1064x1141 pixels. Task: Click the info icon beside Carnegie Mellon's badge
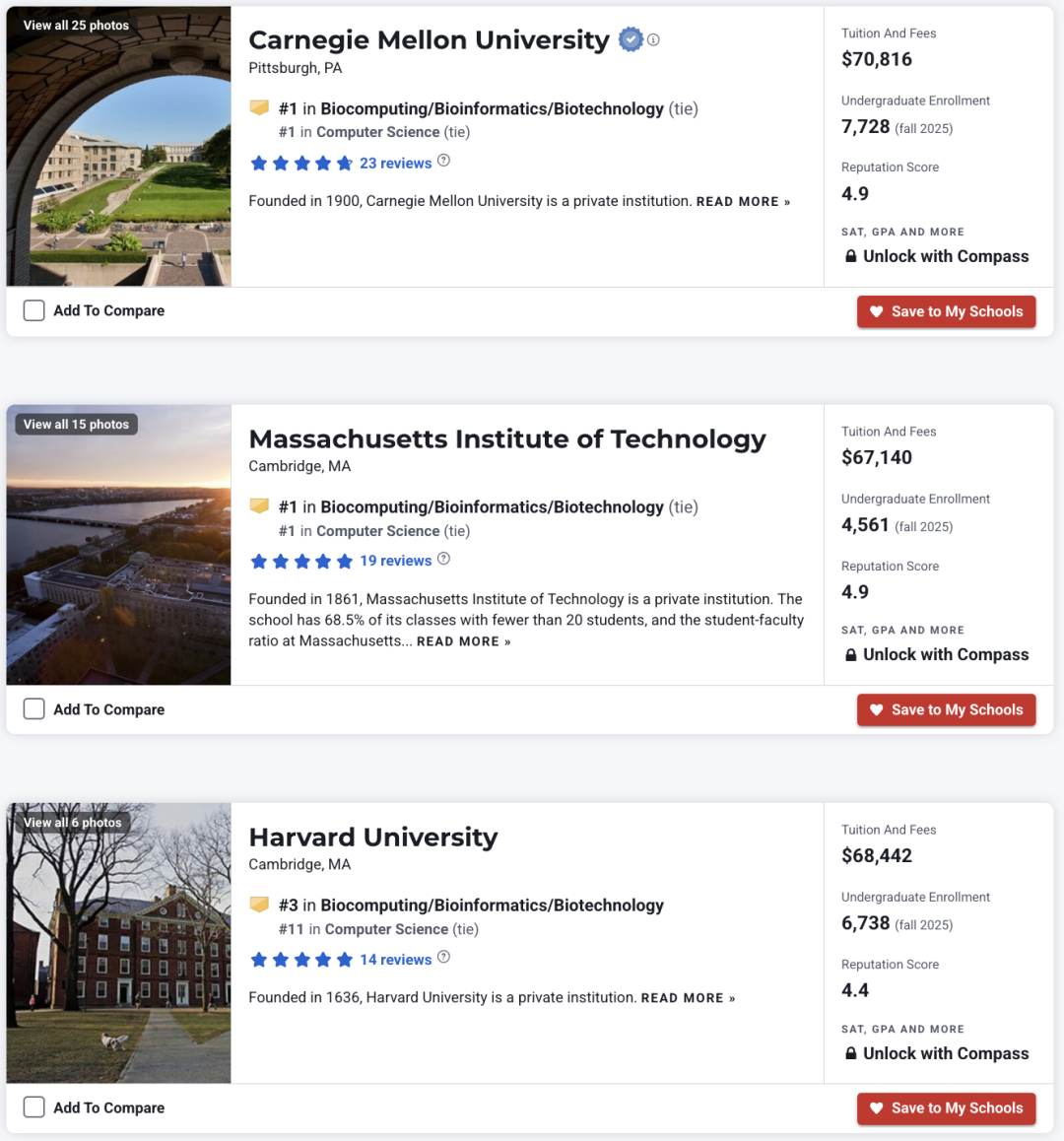tap(653, 40)
